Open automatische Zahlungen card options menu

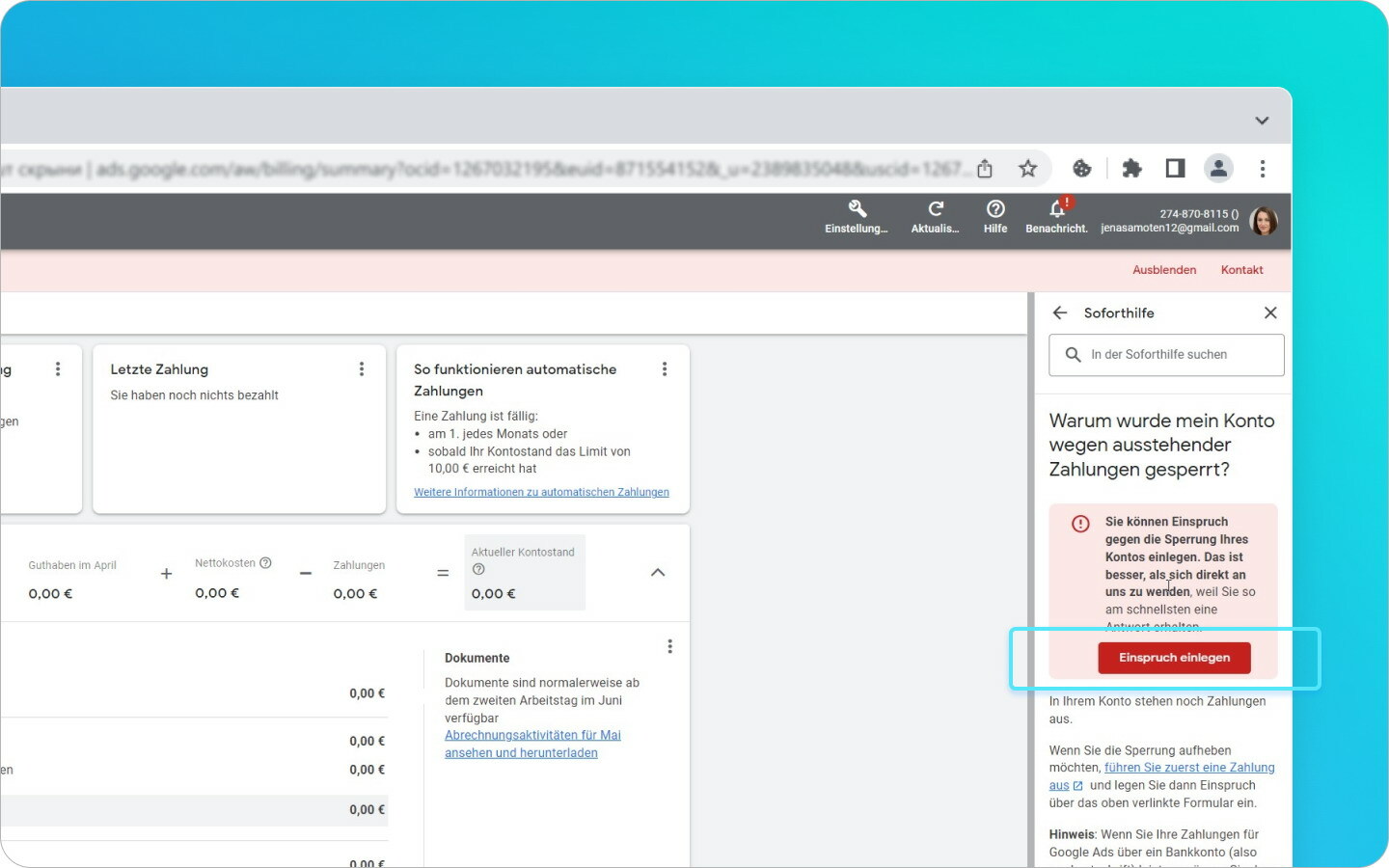[665, 368]
